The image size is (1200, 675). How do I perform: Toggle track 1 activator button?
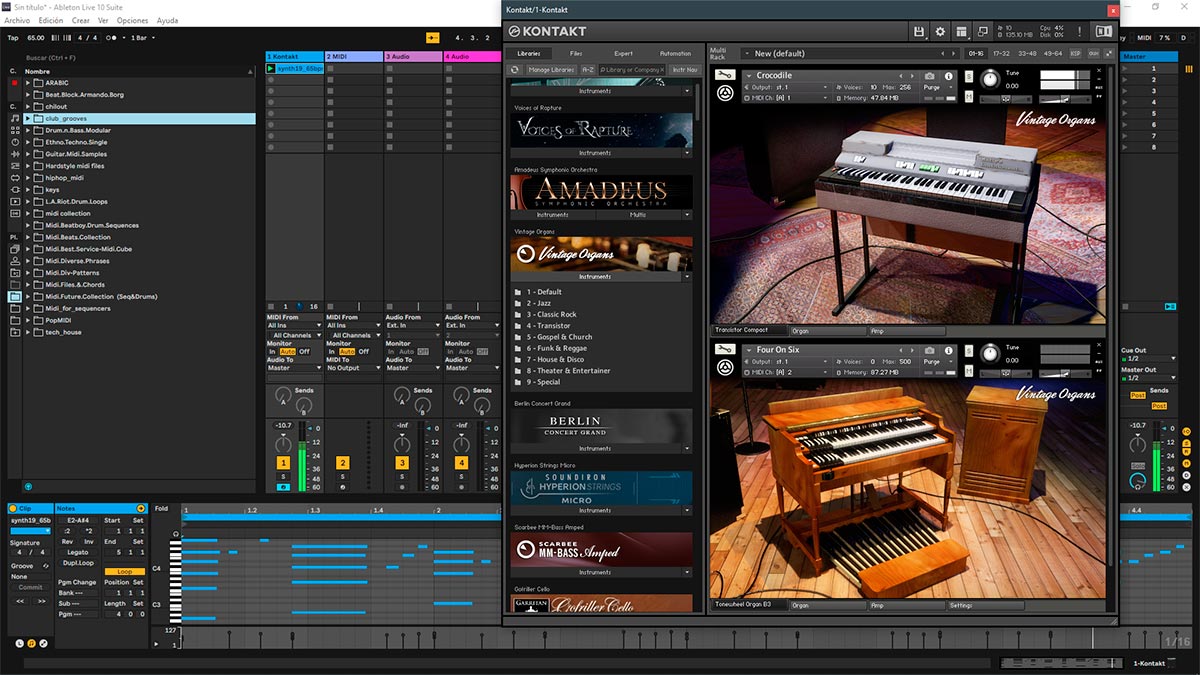pyautogui.click(x=283, y=463)
